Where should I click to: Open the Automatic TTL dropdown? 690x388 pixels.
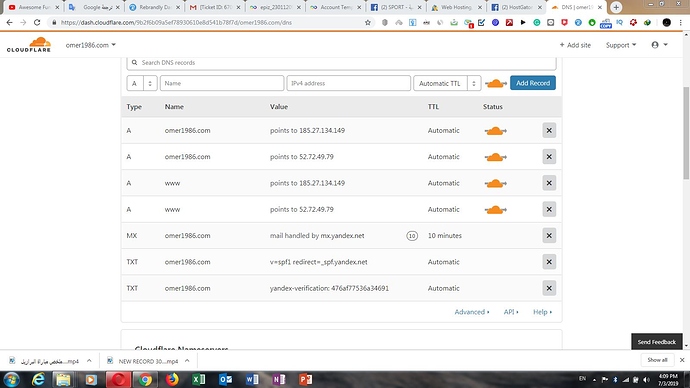[x=447, y=83]
